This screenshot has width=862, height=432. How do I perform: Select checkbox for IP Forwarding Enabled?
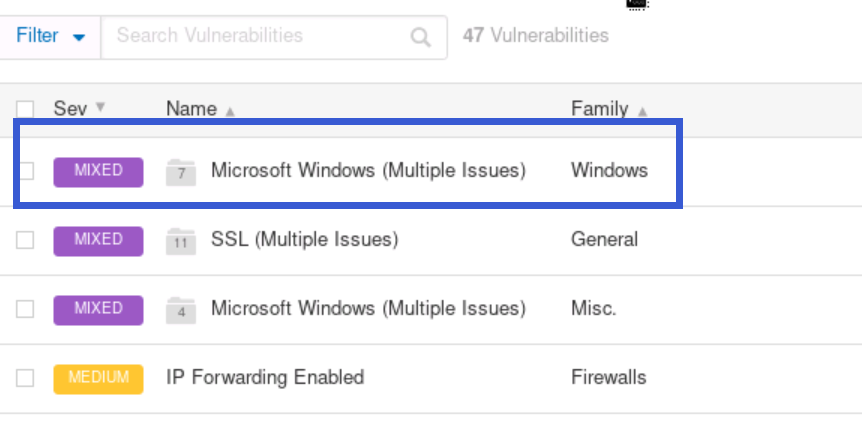click(x=26, y=378)
